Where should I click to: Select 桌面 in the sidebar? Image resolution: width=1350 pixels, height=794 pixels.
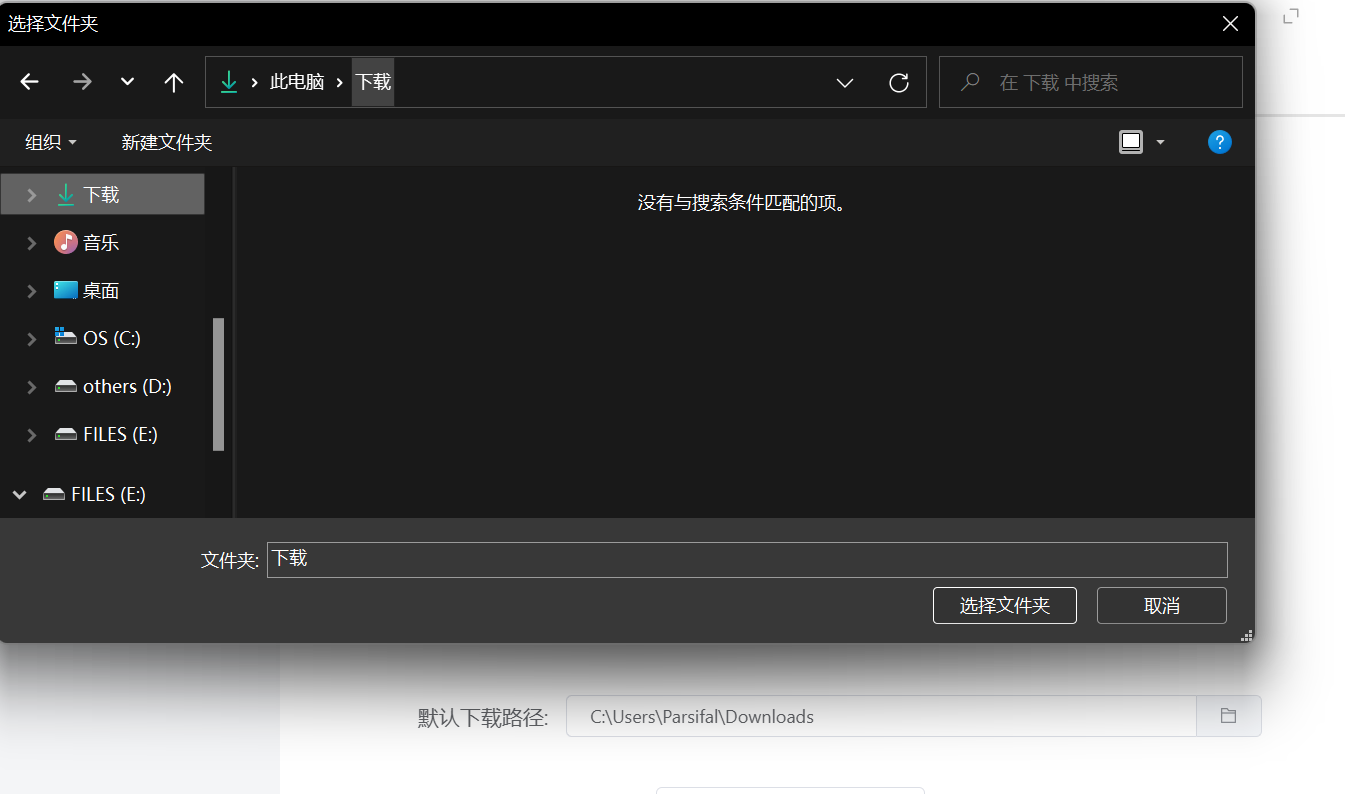(99, 289)
